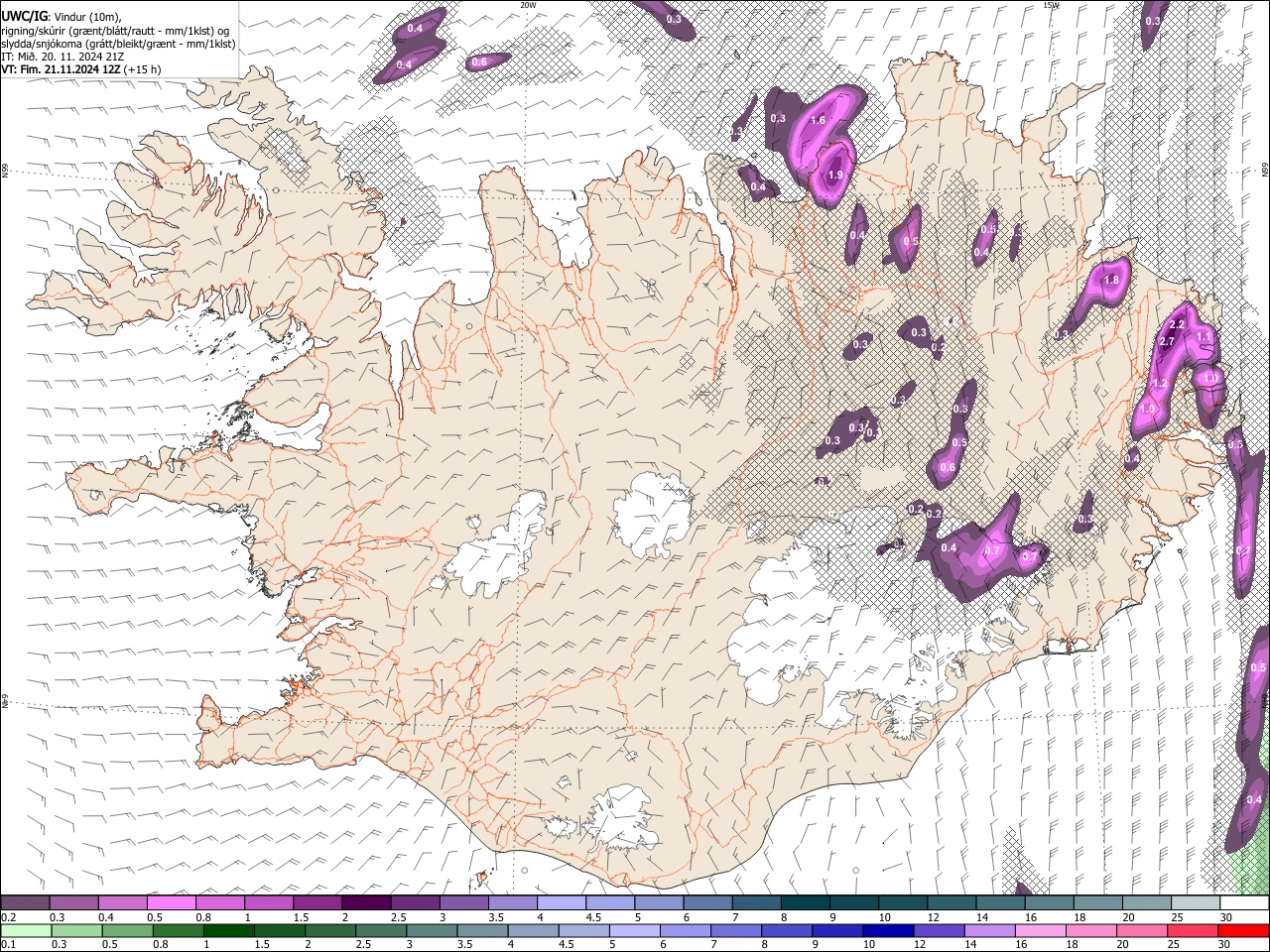Image resolution: width=1270 pixels, height=952 pixels.
Task: Pick the pale grey snow swatch at 25
Action: (x=1194, y=902)
